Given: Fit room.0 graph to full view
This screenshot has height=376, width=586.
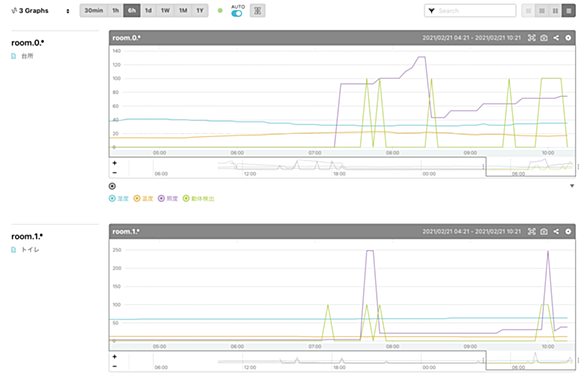Looking at the screenshot, I should pyautogui.click(x=531, y=38).
